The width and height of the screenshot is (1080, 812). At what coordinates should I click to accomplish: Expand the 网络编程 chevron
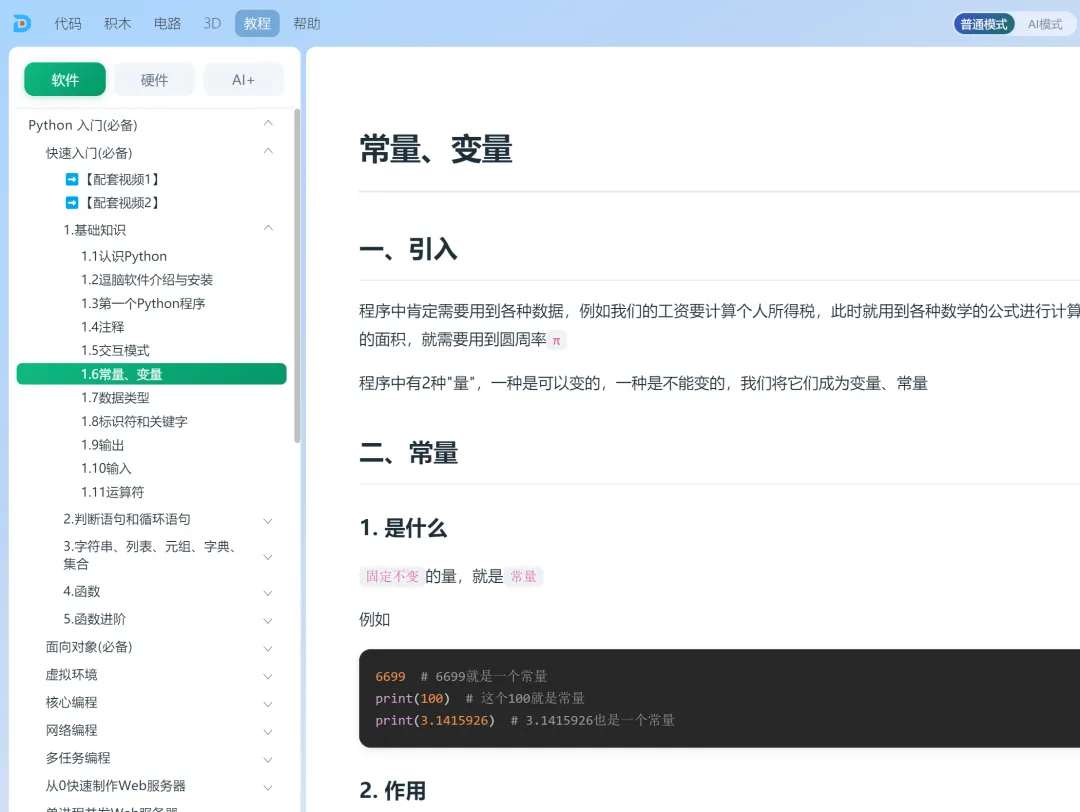(268, 731)
